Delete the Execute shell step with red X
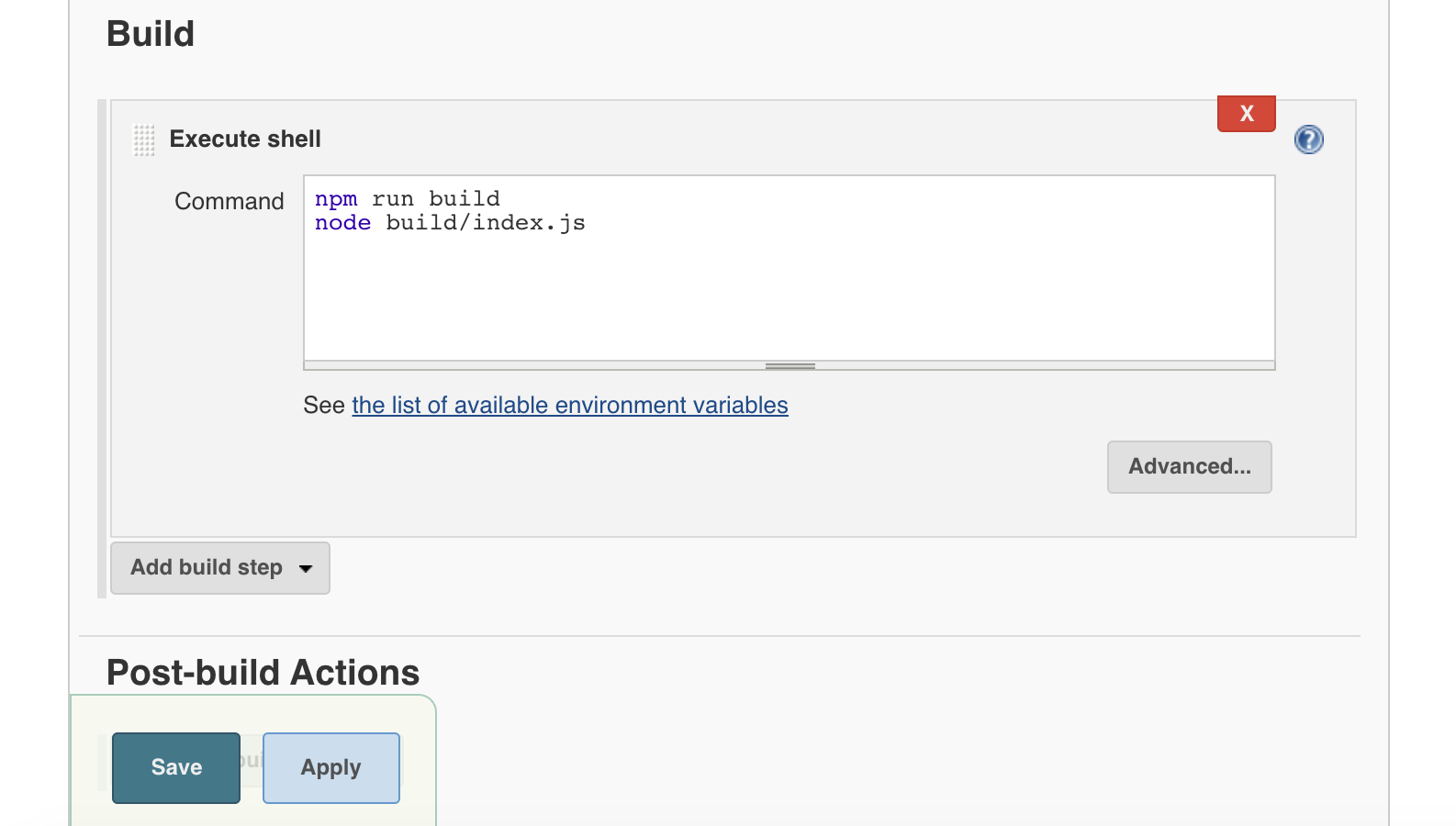 coord(1246,114)
